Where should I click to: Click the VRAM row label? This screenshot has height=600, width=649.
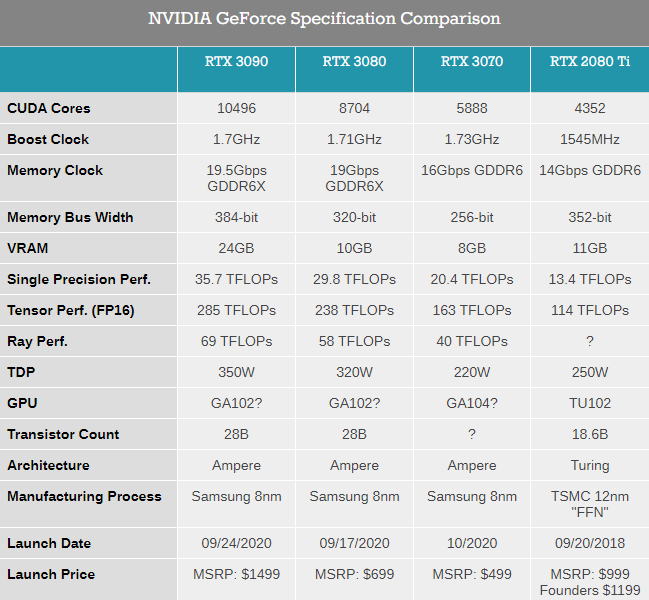pos(28,248)
